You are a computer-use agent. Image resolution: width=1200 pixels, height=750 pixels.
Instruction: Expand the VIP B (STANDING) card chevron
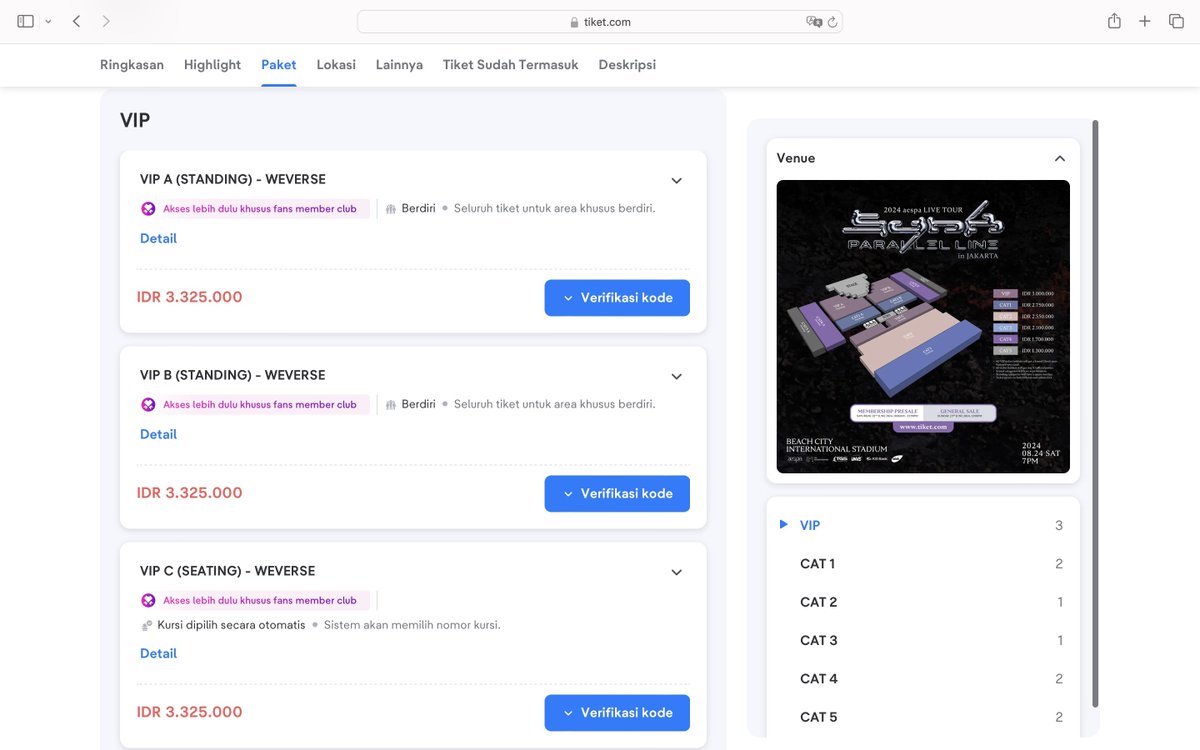[x=676, y=377]
